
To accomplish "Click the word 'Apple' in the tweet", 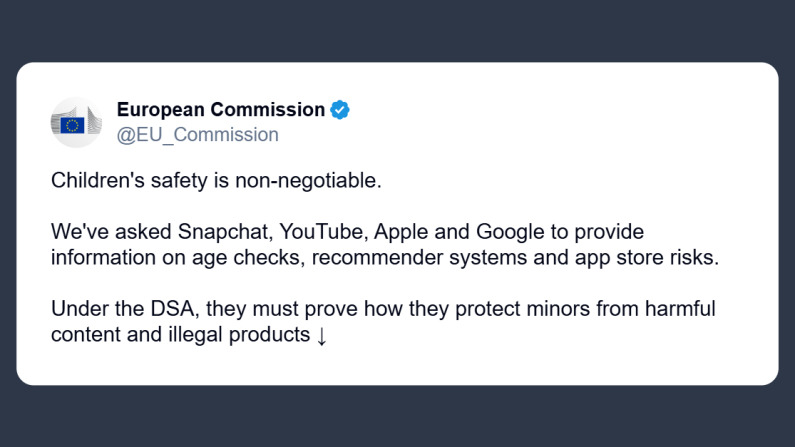I will (403, 232).
